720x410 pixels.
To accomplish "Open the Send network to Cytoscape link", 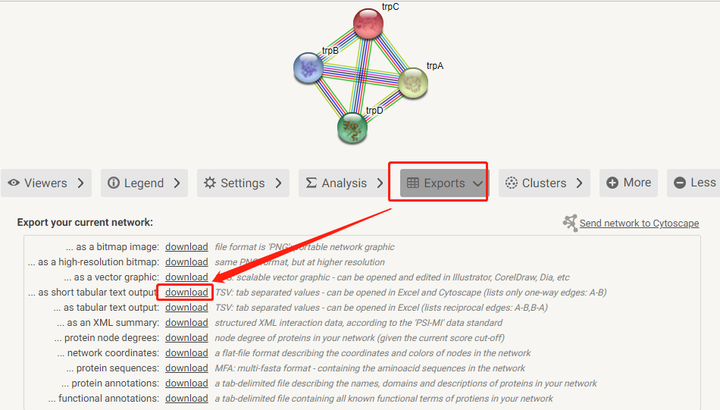I will tap(639, 223).
